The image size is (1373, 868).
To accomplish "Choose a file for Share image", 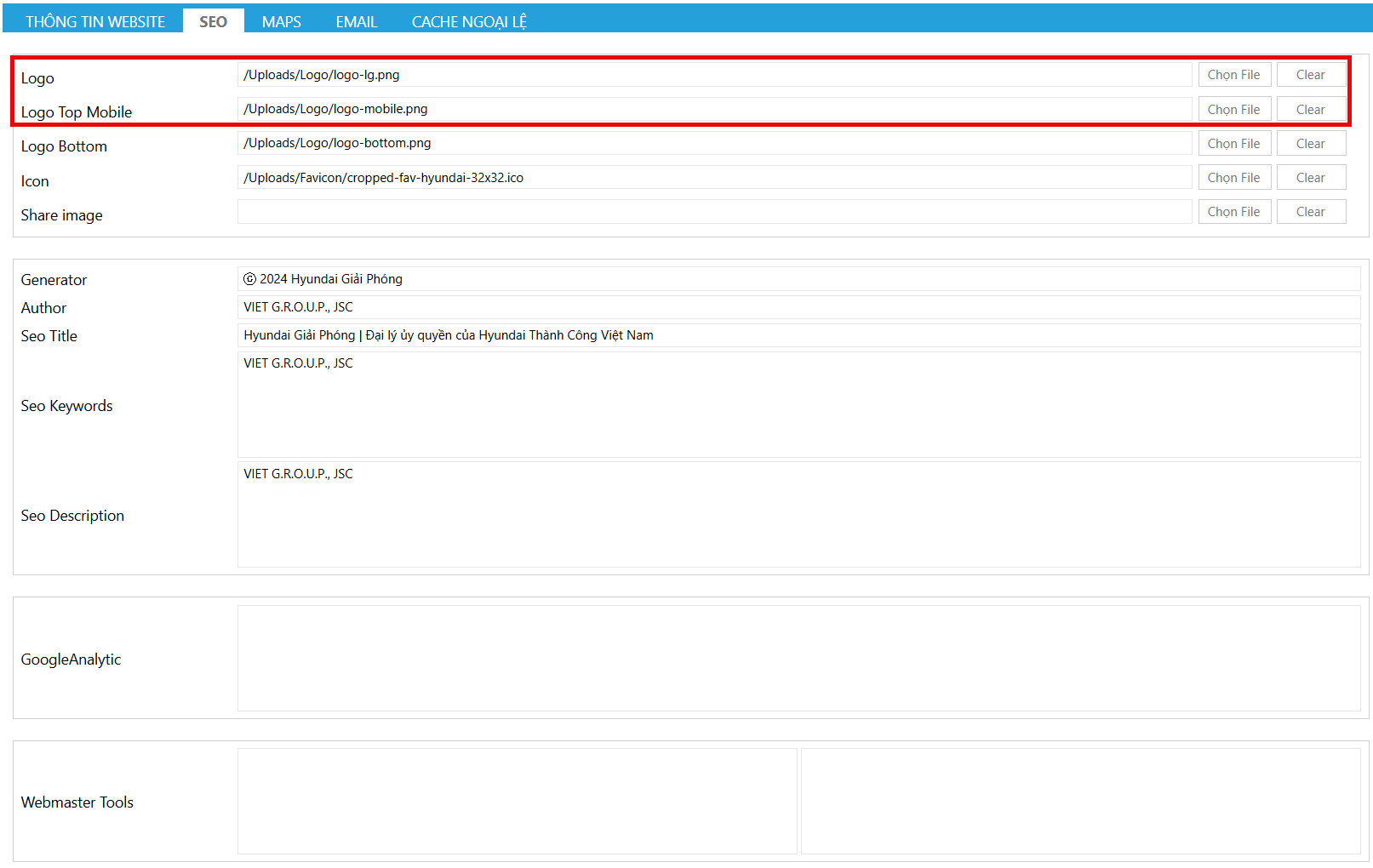I will [x=1233, y=212].
